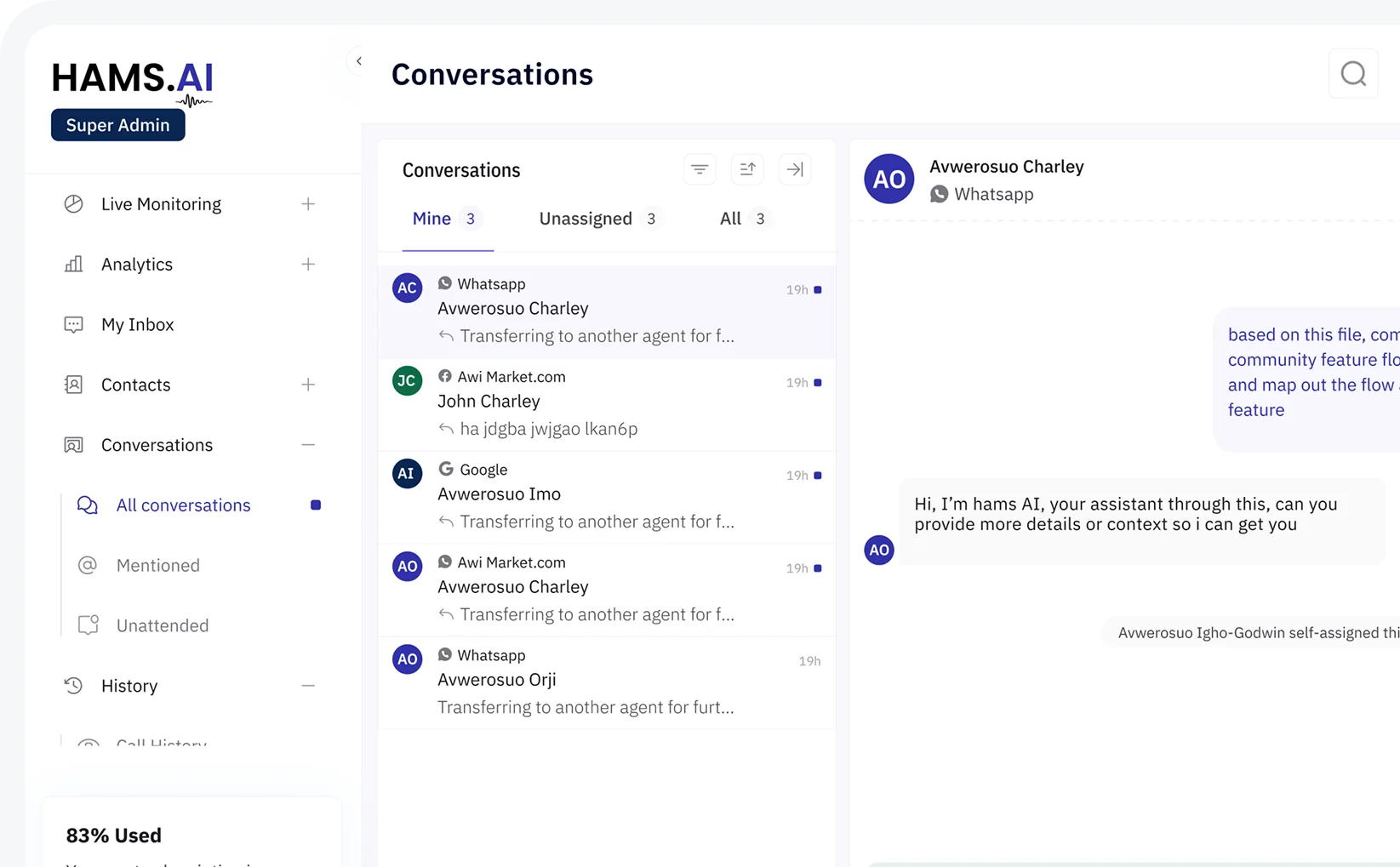Click the Live Monitoring pie icon
The width and height of the screenshot is (1400, 867).
tap(74, 204)
